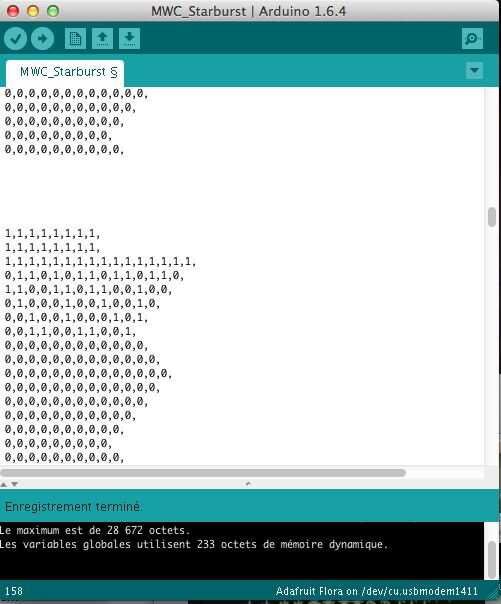Click the Verify checkmark button
The height and width of the screenshot is (604, 501).
click(15, 39)
